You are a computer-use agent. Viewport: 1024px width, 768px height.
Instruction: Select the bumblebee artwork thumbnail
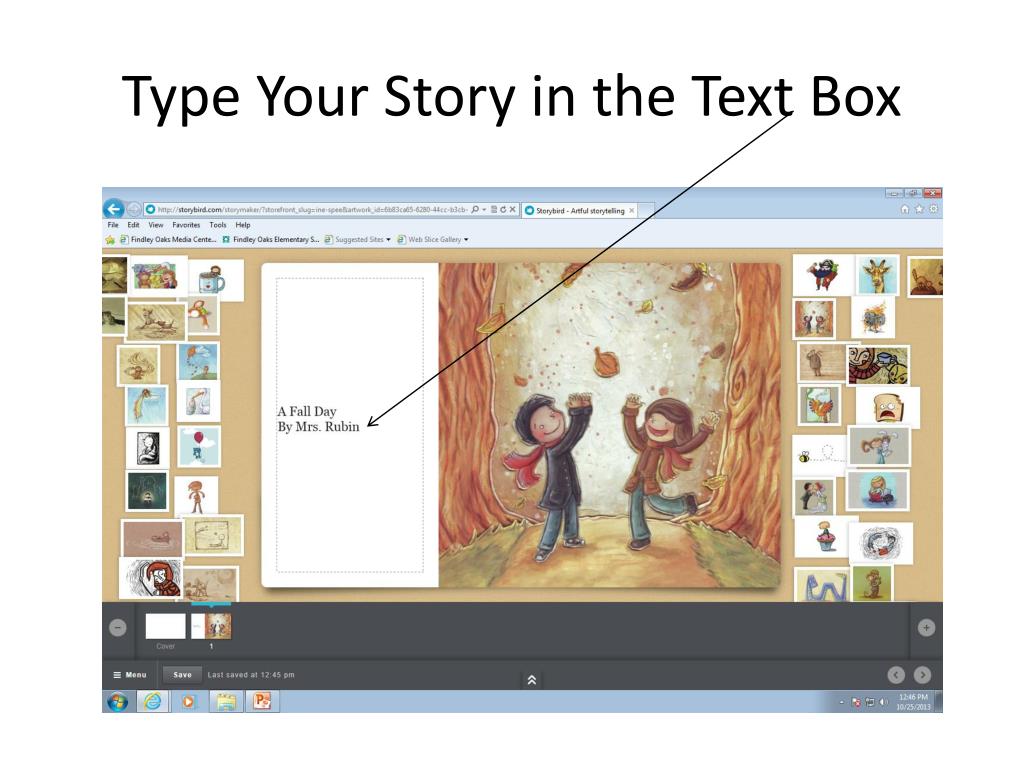pyautogui.click(x=818, y=455)
